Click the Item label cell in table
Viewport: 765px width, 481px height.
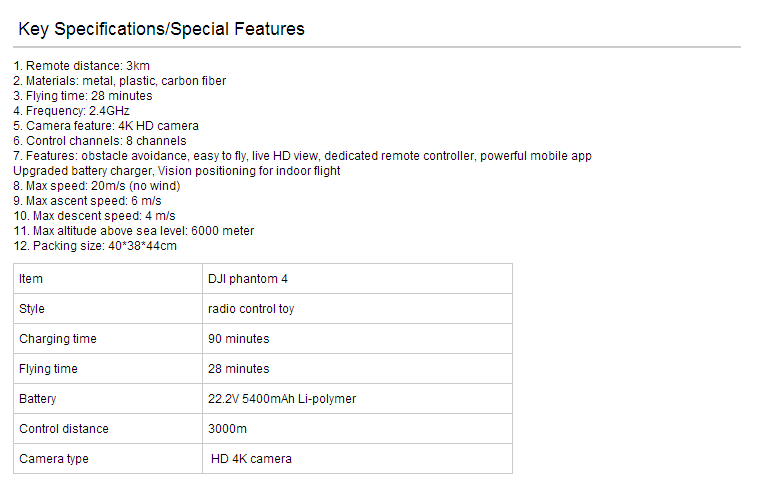[x=108, y=279]
